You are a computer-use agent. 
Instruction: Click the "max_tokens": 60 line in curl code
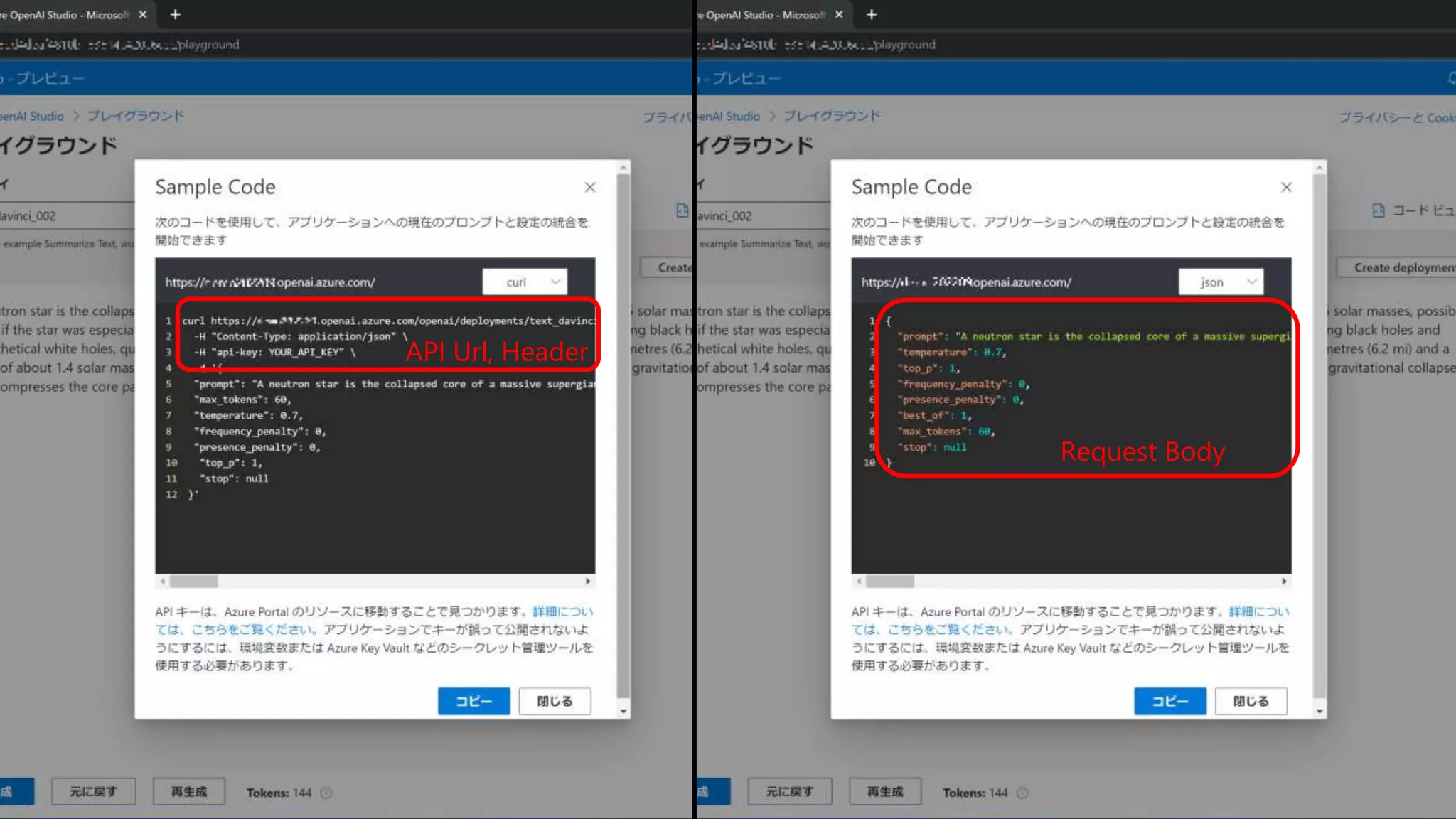pyautogui.click(x=241, y=400)
